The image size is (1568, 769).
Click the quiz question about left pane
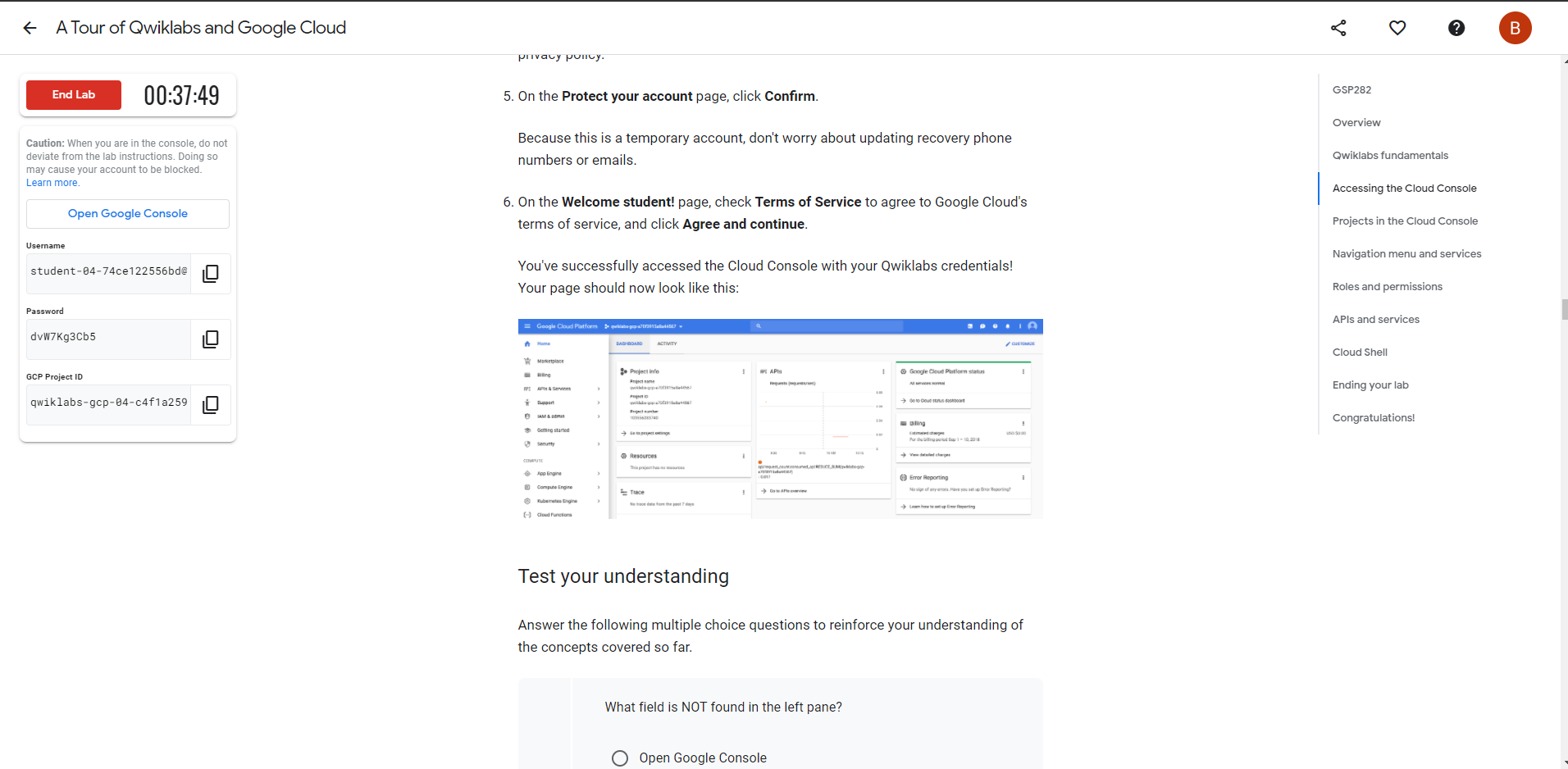pos(723,708)
